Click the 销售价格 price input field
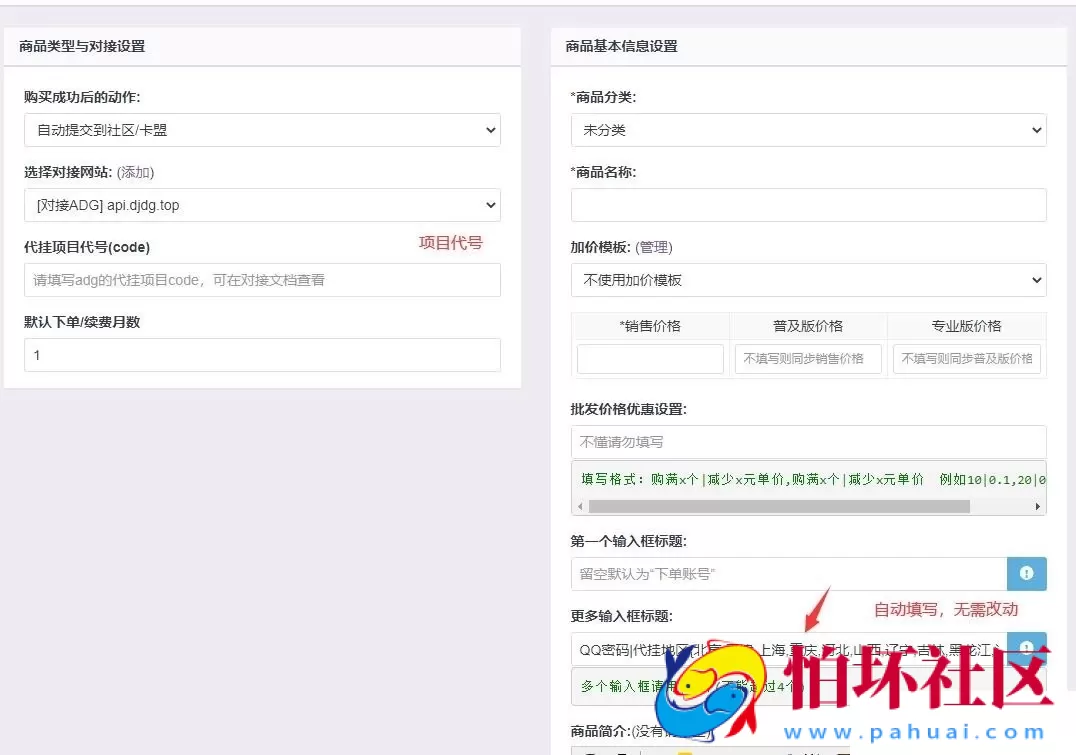Screen dimensions: 1076x755 pyautogui.click(x=650, y=358)
